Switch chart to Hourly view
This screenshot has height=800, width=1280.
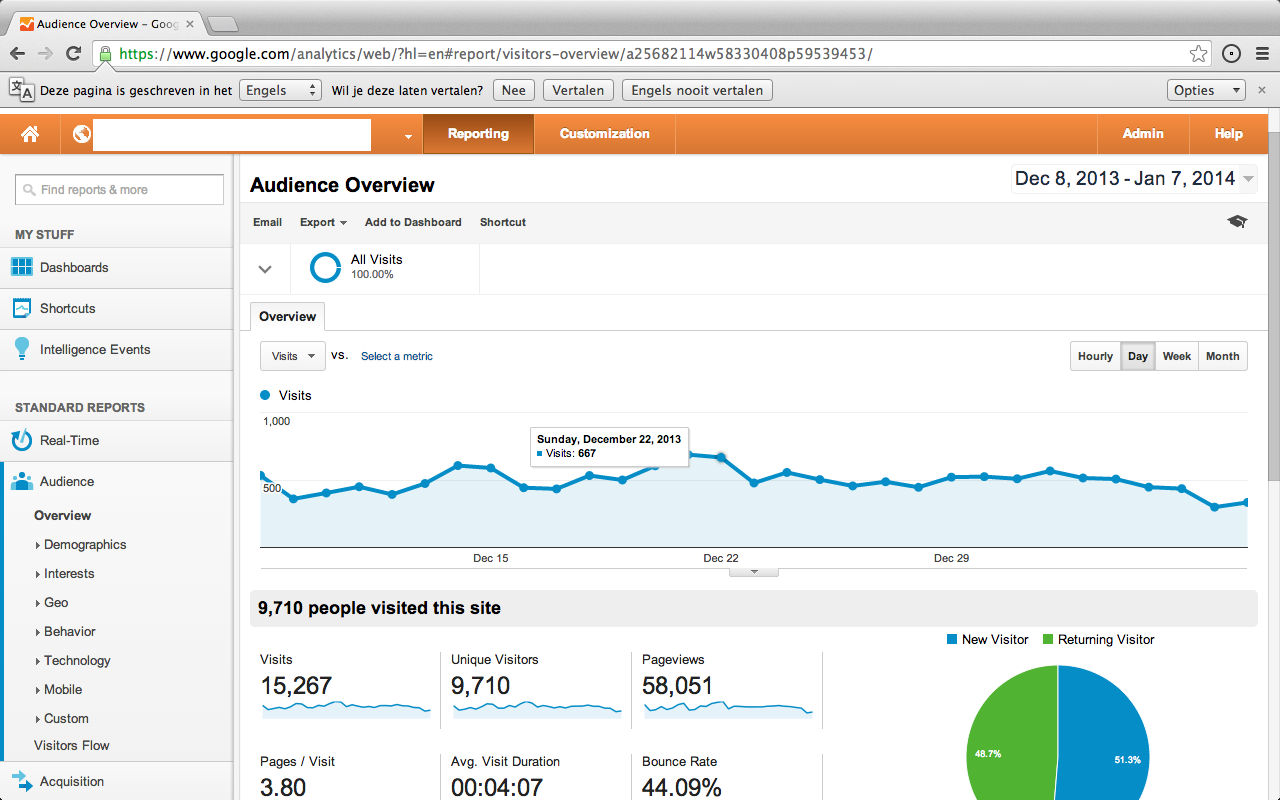click(x=1095, y=356)
